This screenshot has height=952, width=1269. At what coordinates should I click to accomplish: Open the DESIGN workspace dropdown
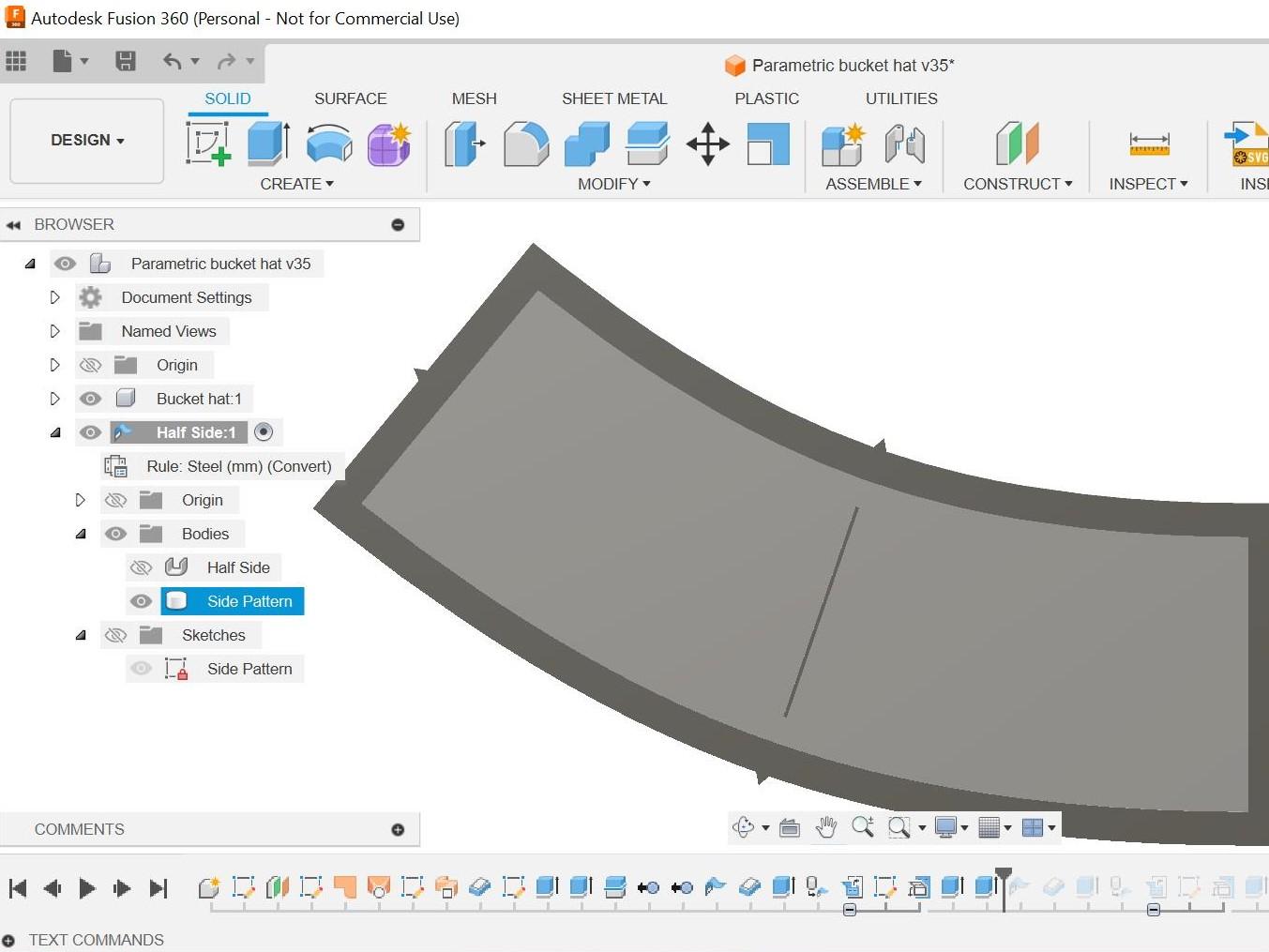(x=86, y=140)
